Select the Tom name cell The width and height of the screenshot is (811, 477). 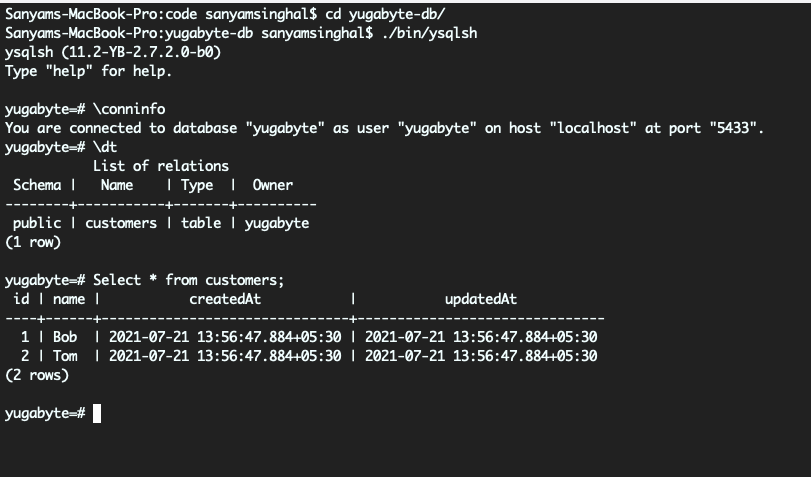(65, 356)
